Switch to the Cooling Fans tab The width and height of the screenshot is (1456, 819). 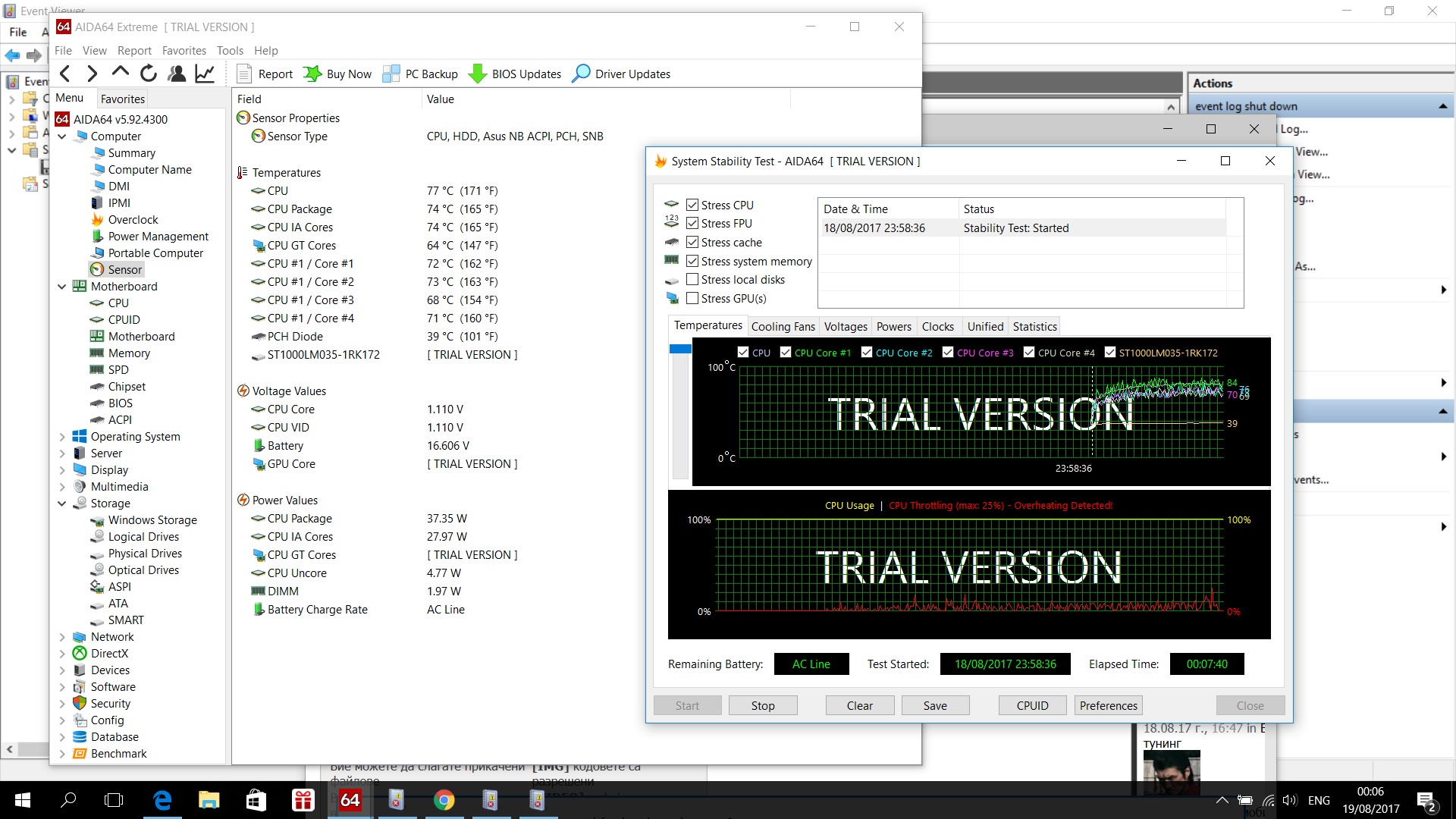pyautogui.click(x=783, y=327)
